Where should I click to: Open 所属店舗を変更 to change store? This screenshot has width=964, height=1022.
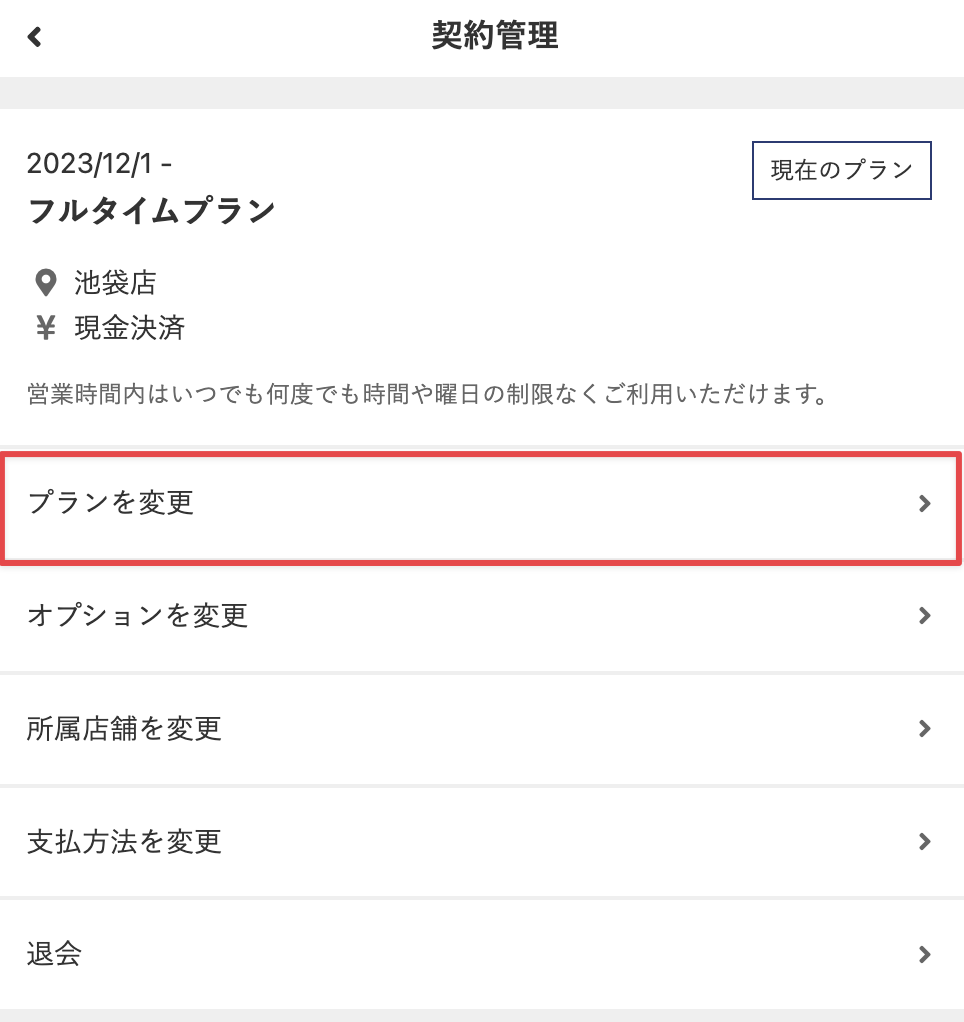coord(124,729)
